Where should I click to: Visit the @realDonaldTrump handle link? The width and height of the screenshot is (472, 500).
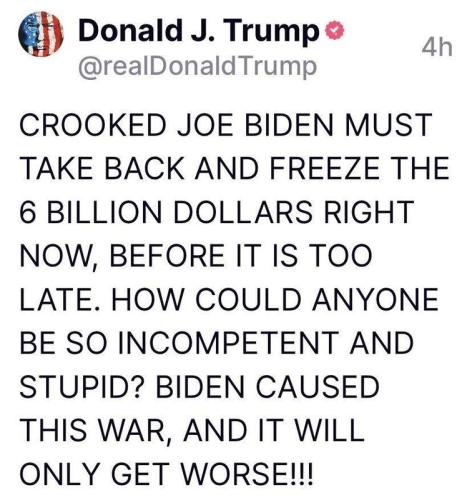coord(197,66)
